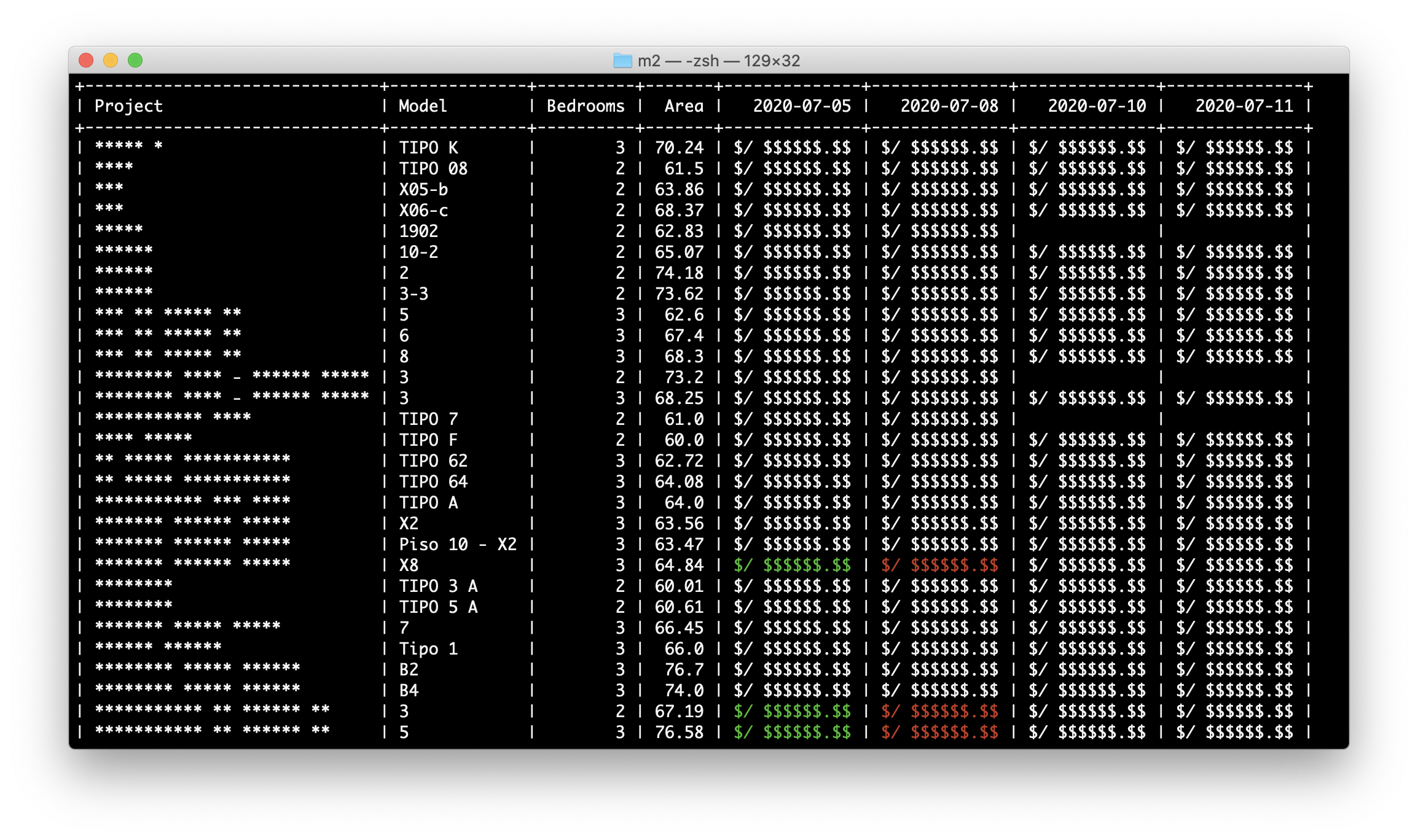Image resolution: width=1418 pixels, height=840 pixels.
Task: Click the green price in the X8 row
Action: [x=792, y=566]
